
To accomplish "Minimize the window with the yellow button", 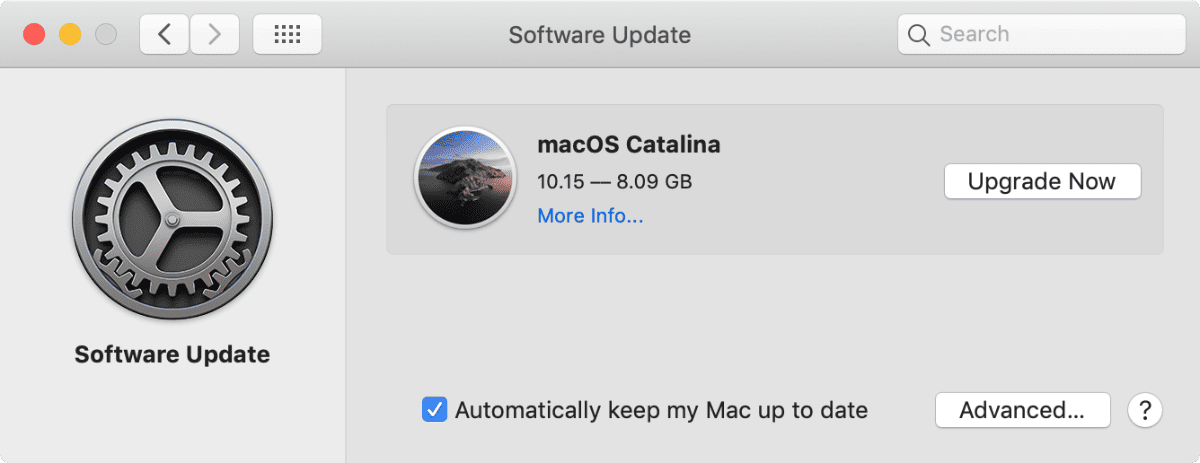I will click(x=70, y=35).
